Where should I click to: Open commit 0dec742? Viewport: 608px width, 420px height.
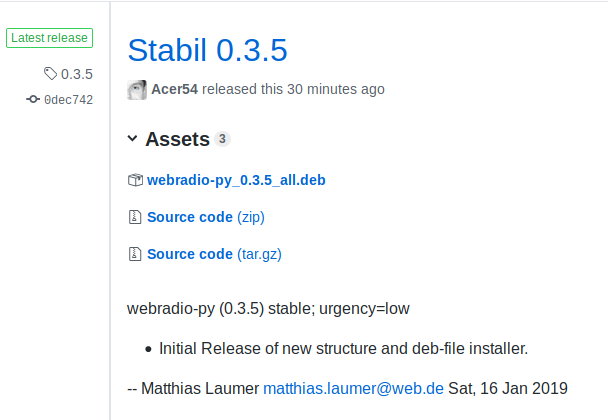[x=69, y=100]
